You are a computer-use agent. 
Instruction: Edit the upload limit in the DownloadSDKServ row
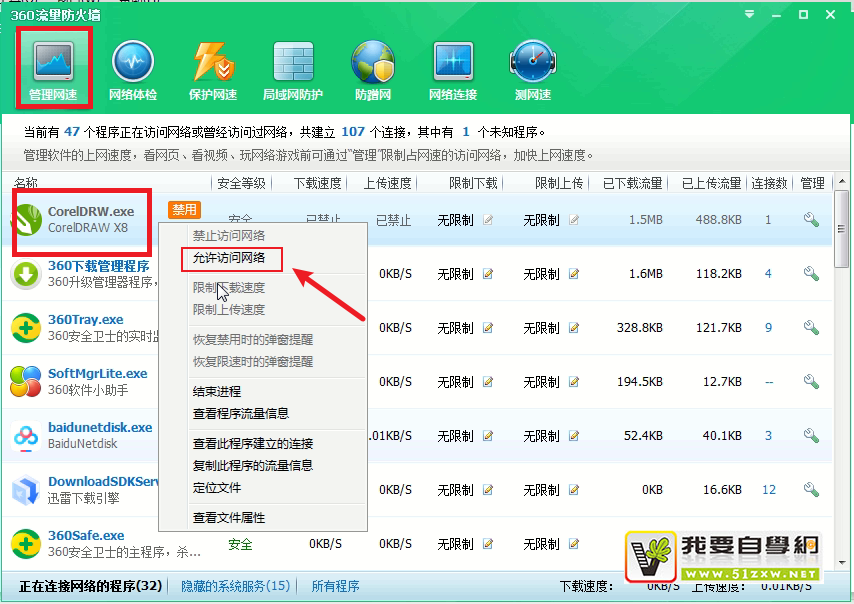point(574,490)
